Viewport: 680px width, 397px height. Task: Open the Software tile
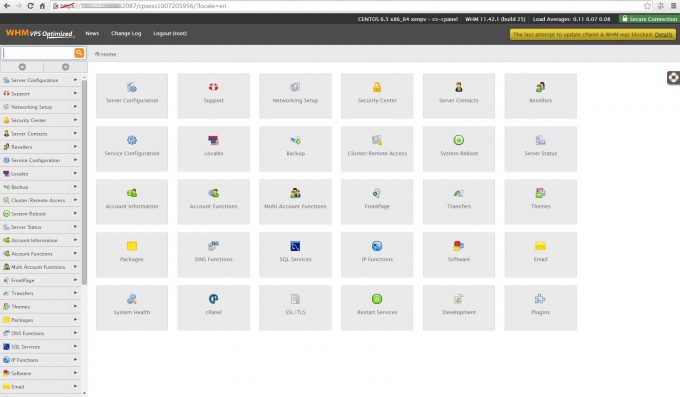[459, 255]
